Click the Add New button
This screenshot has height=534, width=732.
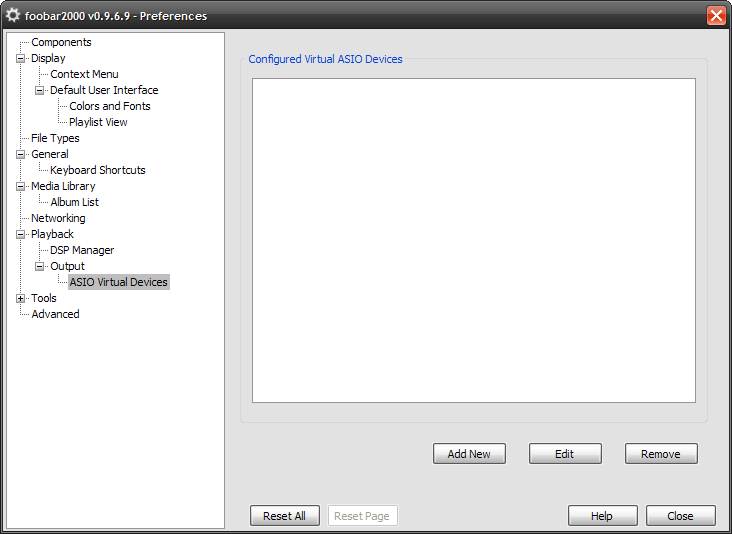tap(469, 454)
